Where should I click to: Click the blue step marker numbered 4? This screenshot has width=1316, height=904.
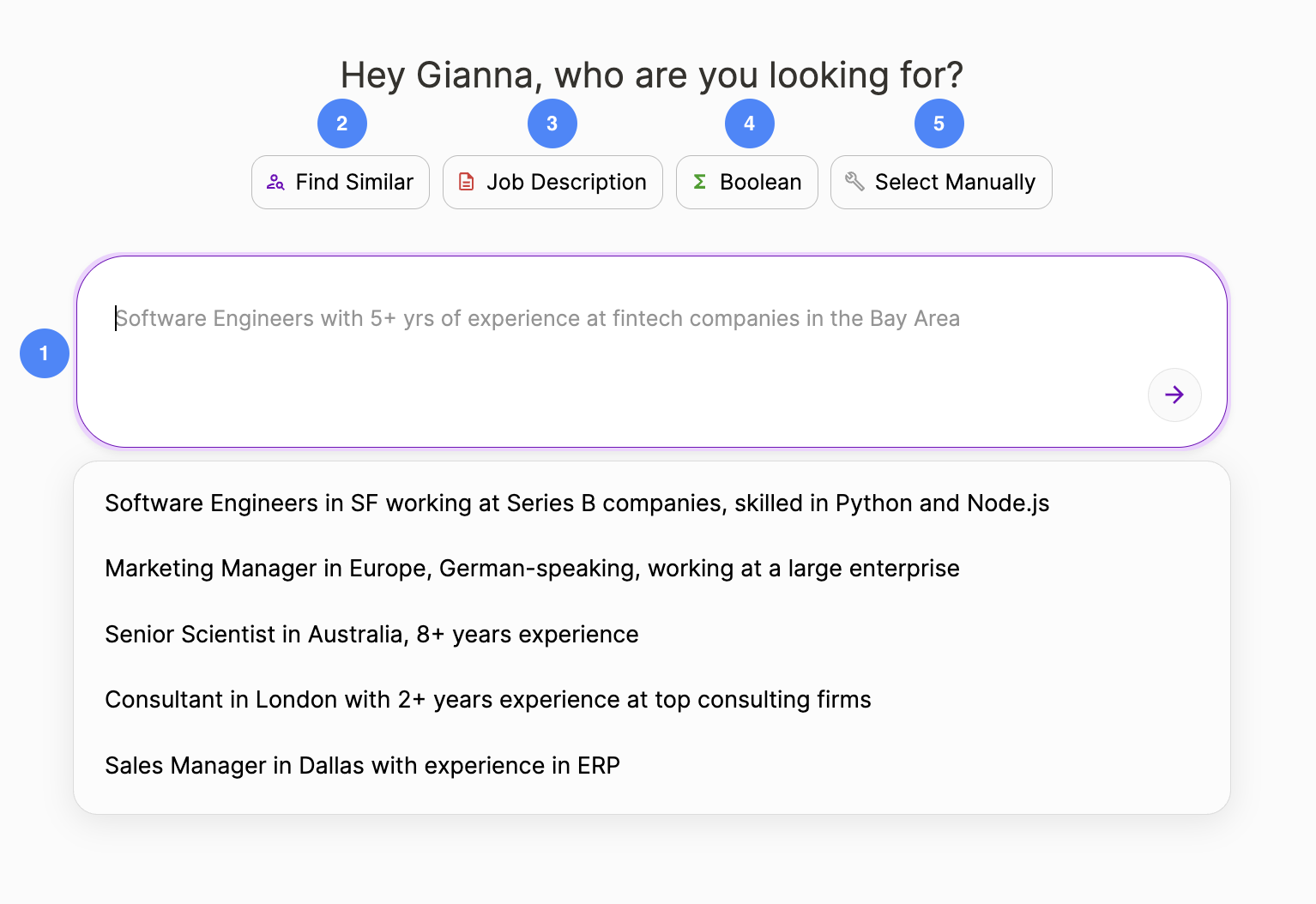click(x=750, y=124)
